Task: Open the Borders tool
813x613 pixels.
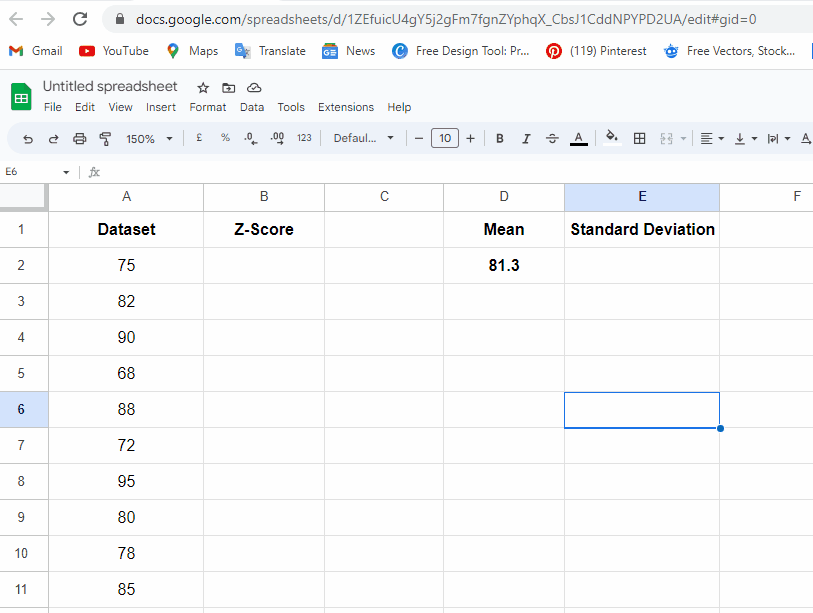Action: point(640,138)
